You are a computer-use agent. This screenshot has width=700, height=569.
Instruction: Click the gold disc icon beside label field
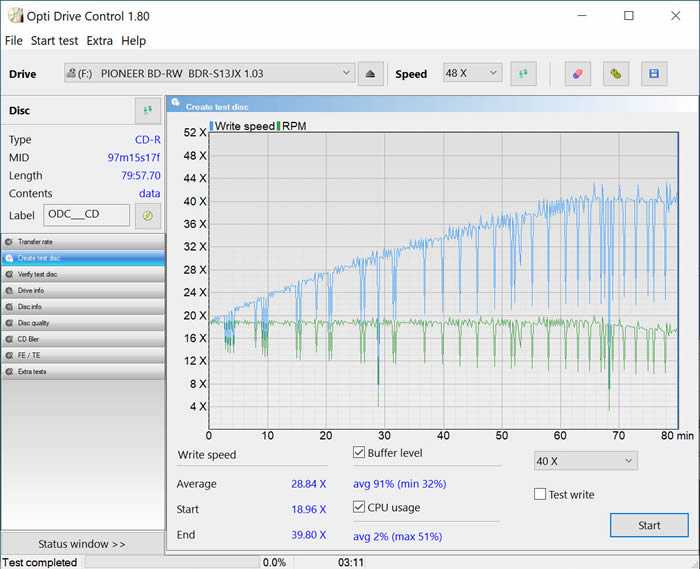click(147, 215)
